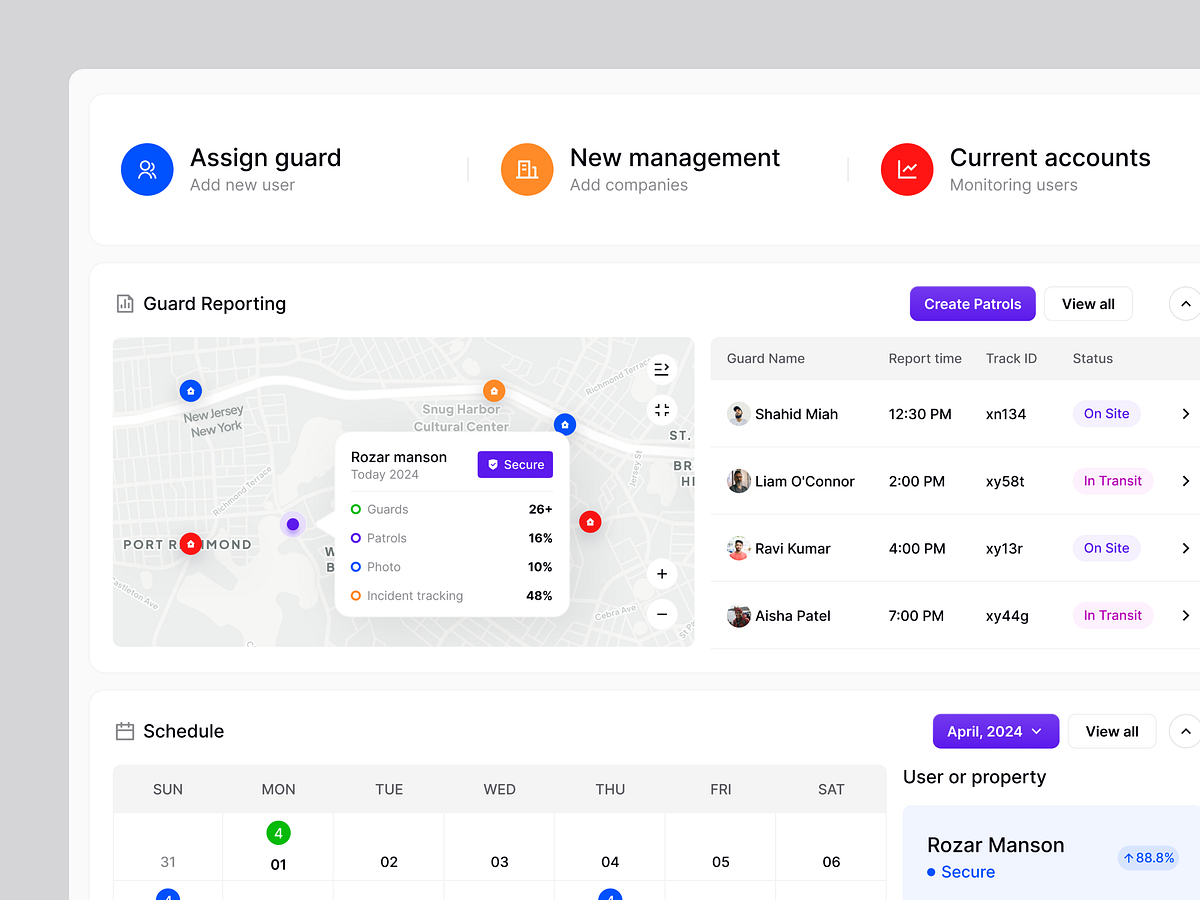Select the red home marker on Port Richmond

[x=190, y=544]
